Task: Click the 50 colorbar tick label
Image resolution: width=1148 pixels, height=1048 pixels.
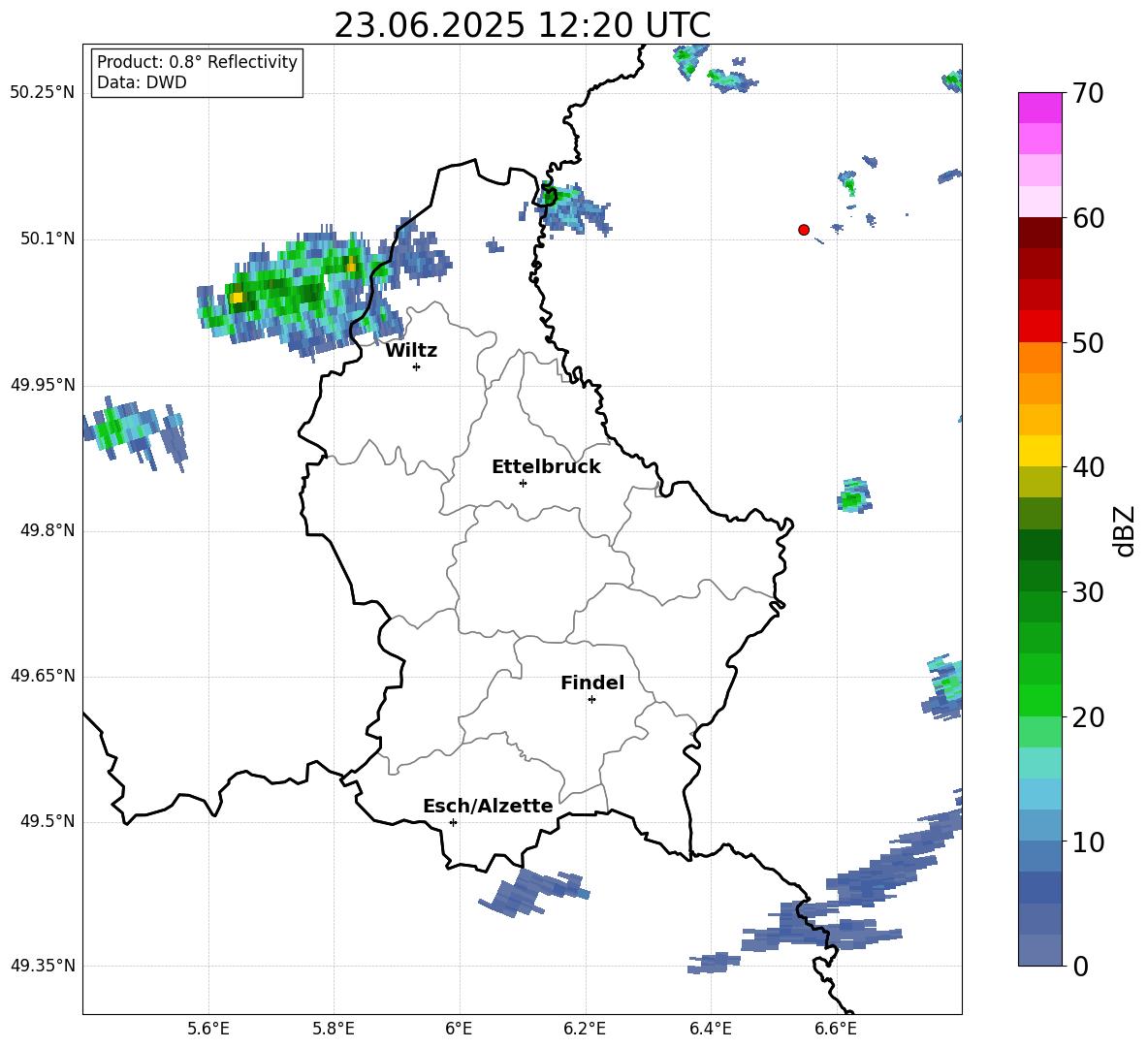Action: click(x=1088, y=342)
